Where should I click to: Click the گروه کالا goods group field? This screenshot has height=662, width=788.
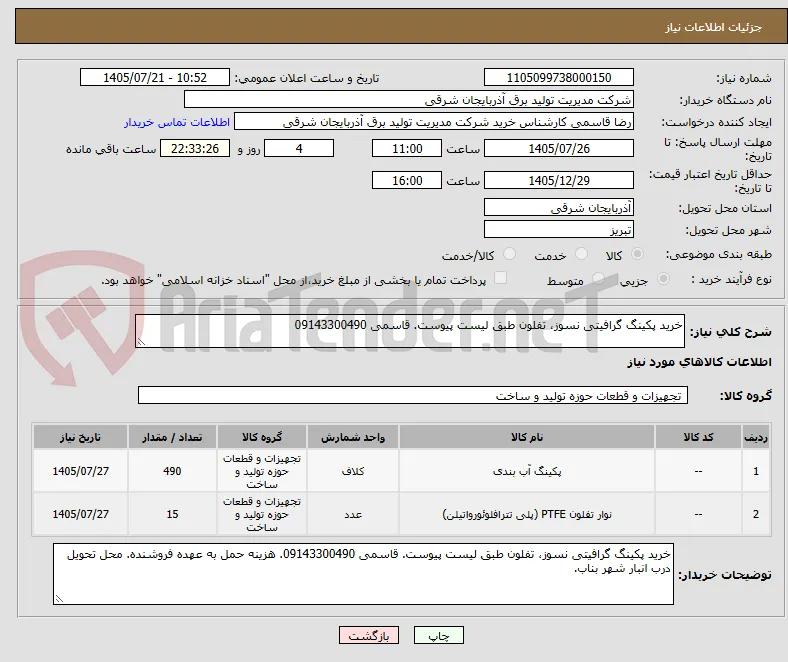[x=413, y=395]
